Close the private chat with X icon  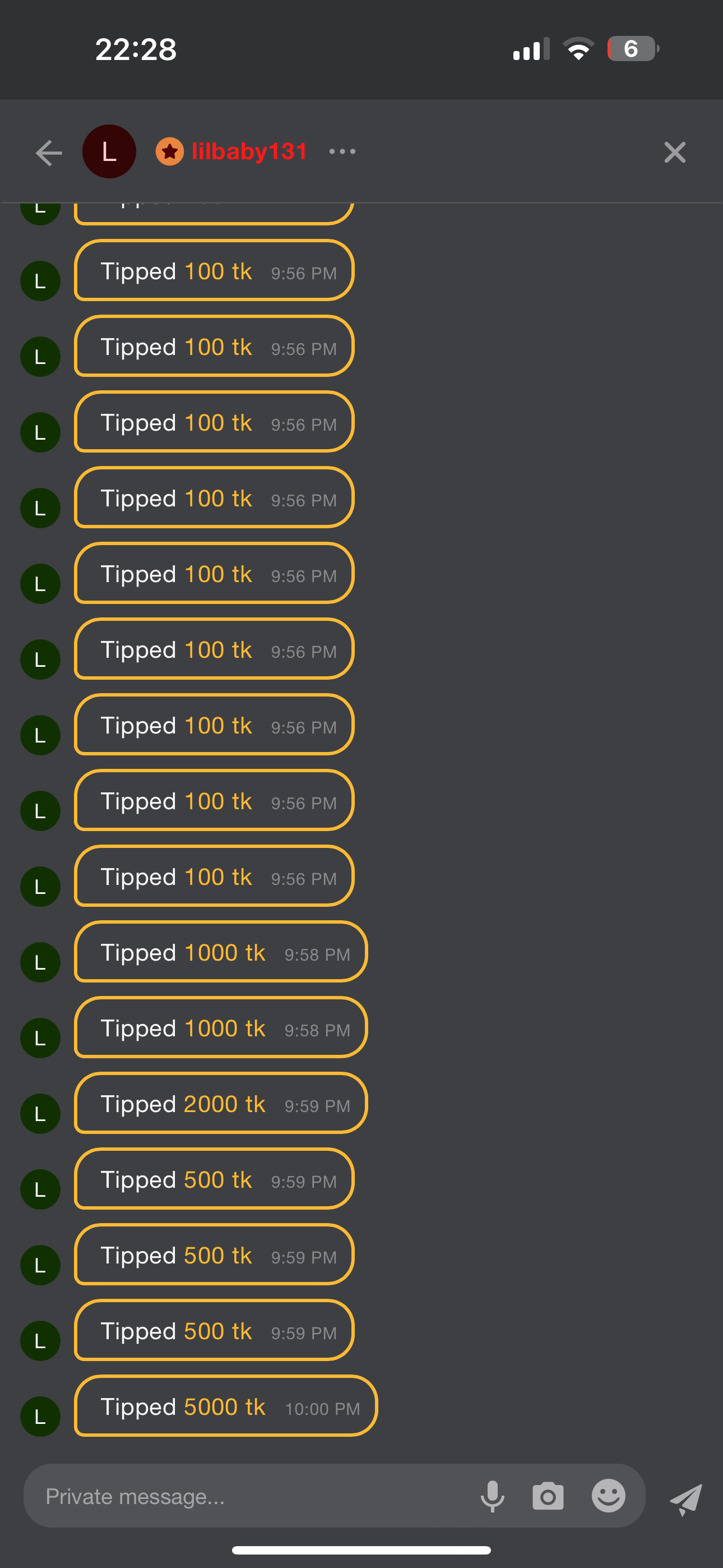(674, 152)
